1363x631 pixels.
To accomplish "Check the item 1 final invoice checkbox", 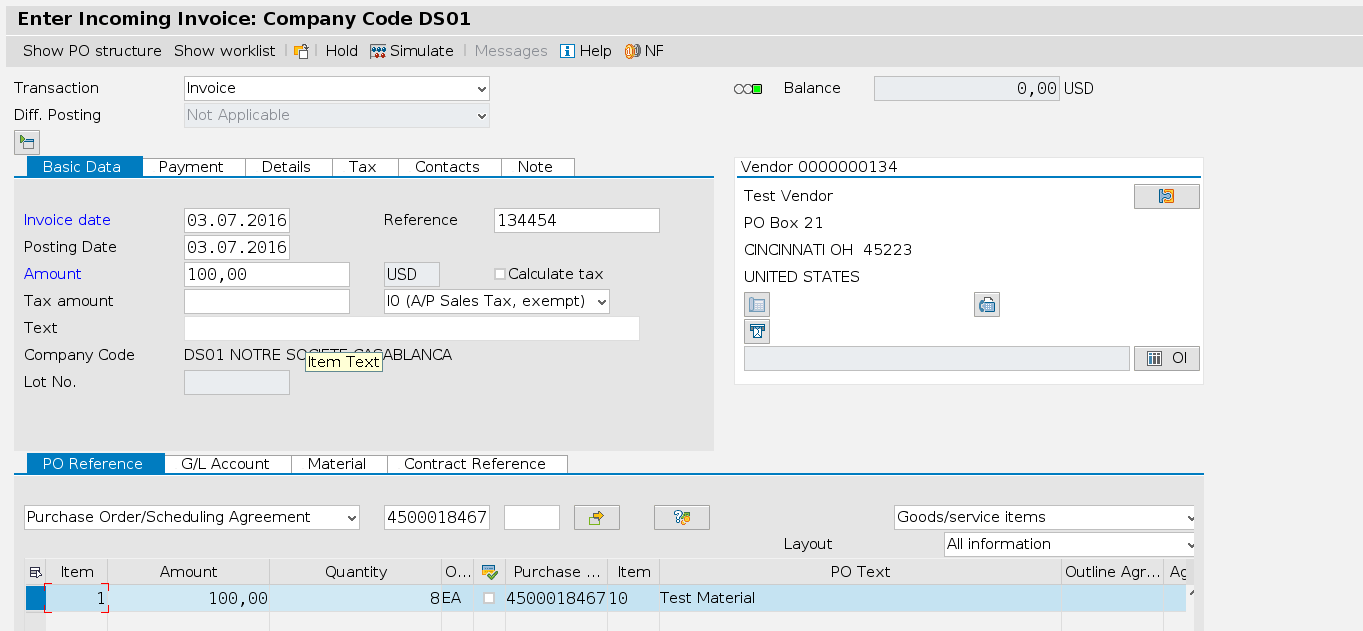I will [489, 598].
